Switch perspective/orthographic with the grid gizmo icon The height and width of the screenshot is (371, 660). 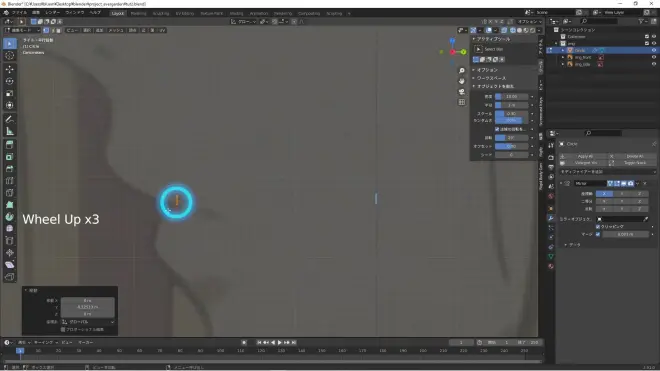462,102
